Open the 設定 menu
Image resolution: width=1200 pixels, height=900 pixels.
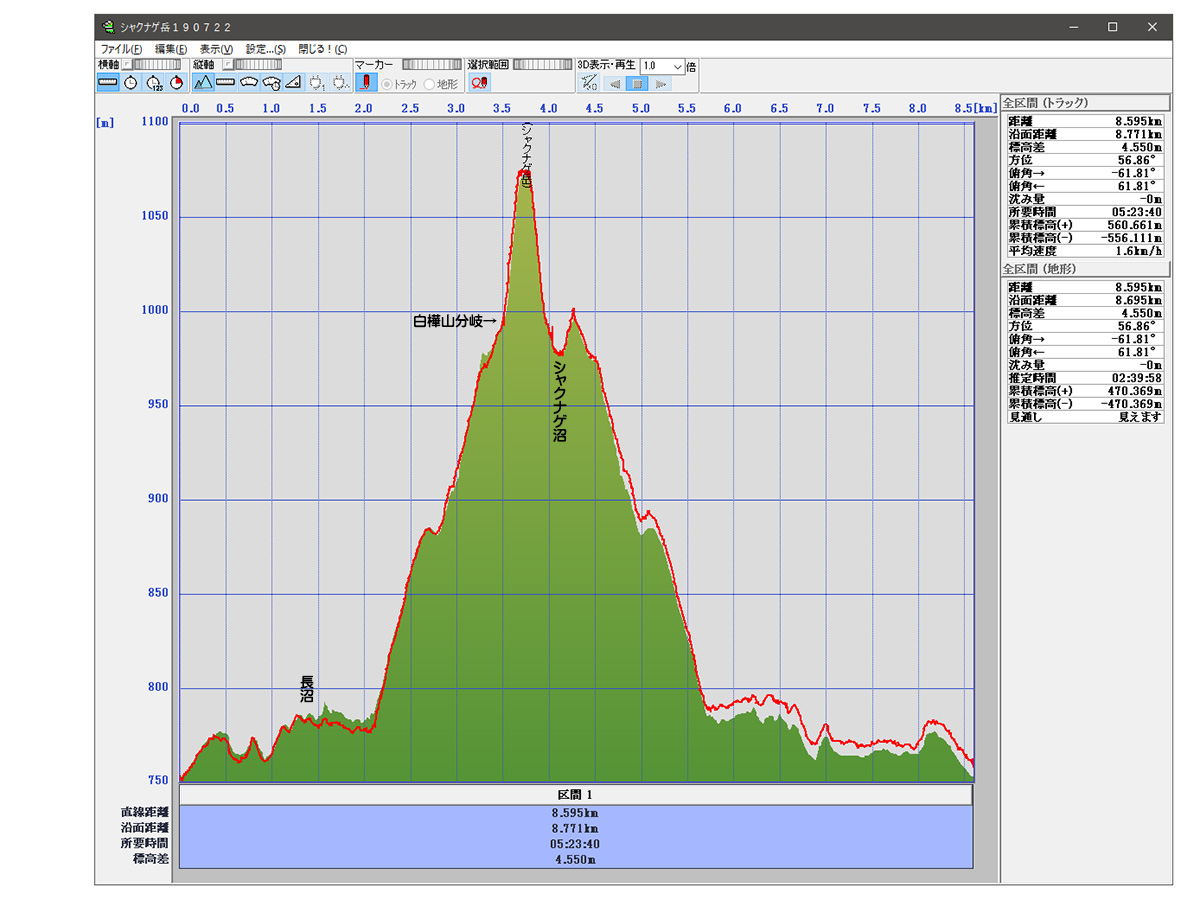(x=265, y=49)
